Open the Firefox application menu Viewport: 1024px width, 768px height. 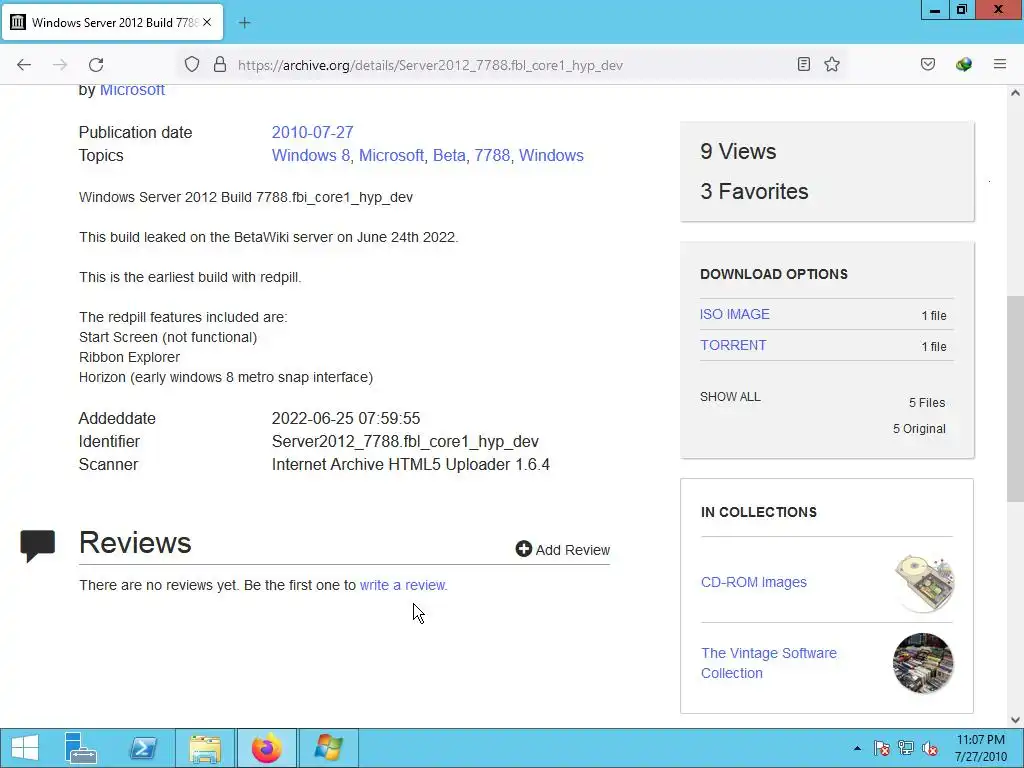click(x=1000, y=64)
